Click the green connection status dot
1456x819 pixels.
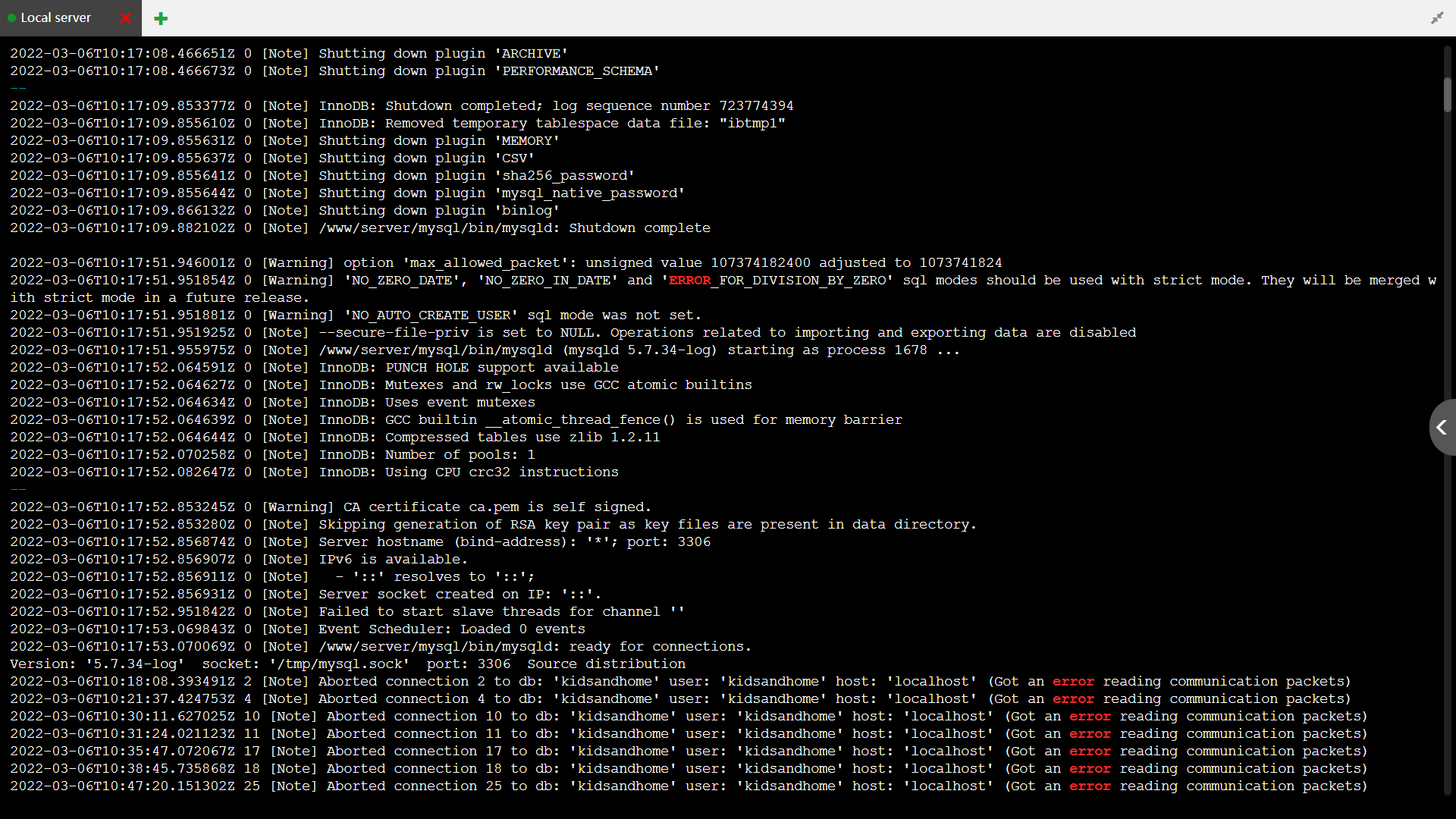12,18
